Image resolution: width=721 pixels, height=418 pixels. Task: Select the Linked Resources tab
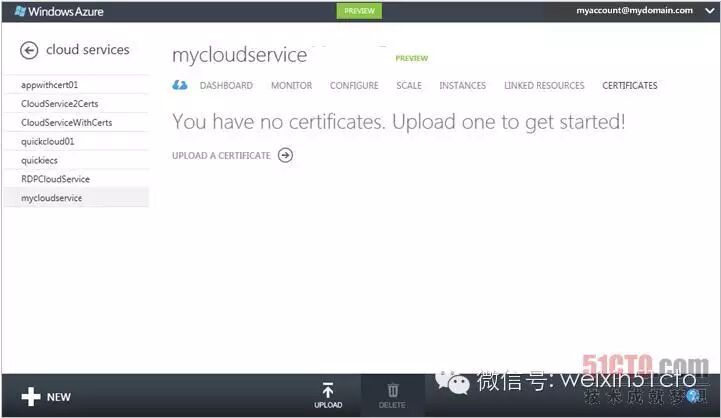[544, 86]
